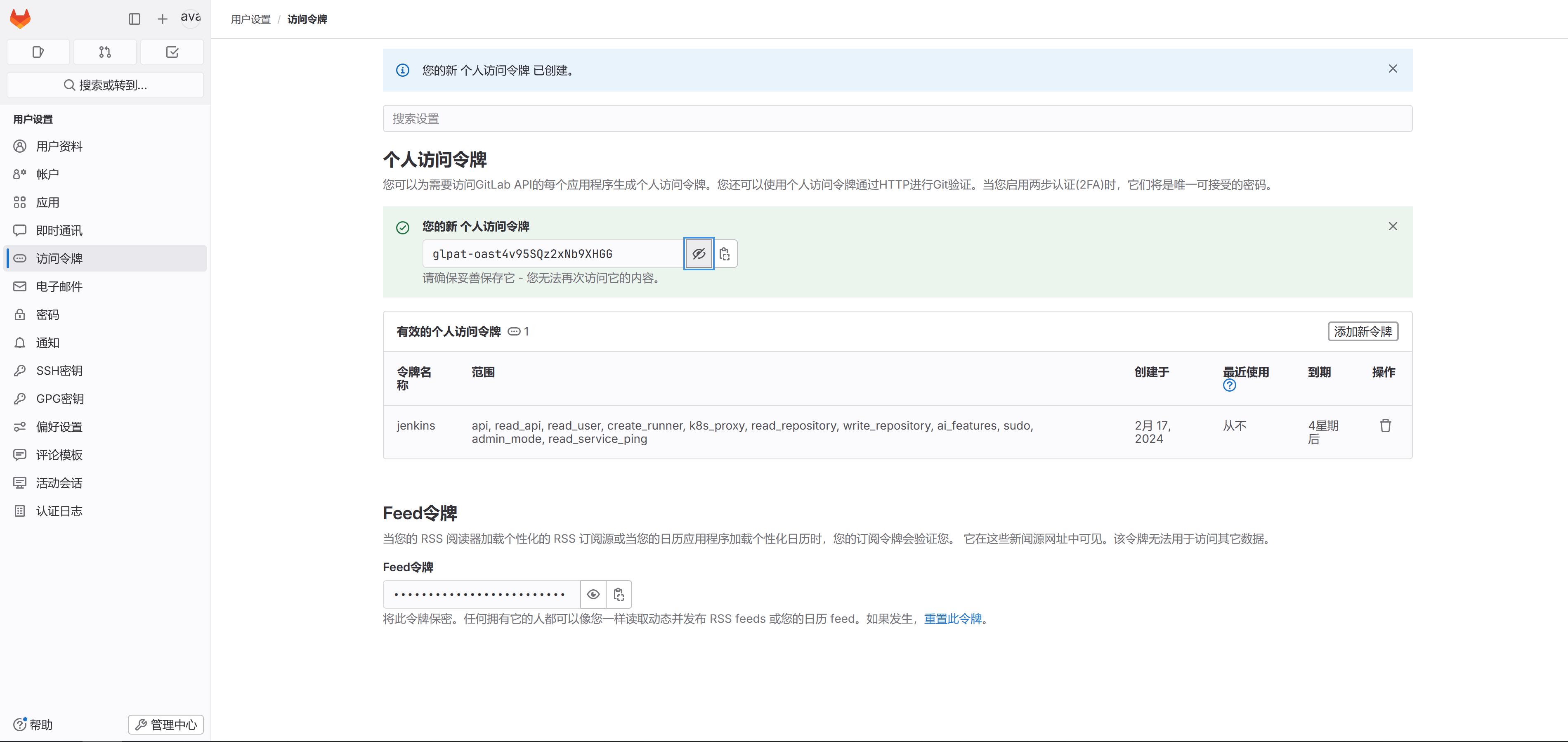Close the green new token alert
This screenshot has height=742, width=1568.
pyautogui.click(x=1392, y=227)
